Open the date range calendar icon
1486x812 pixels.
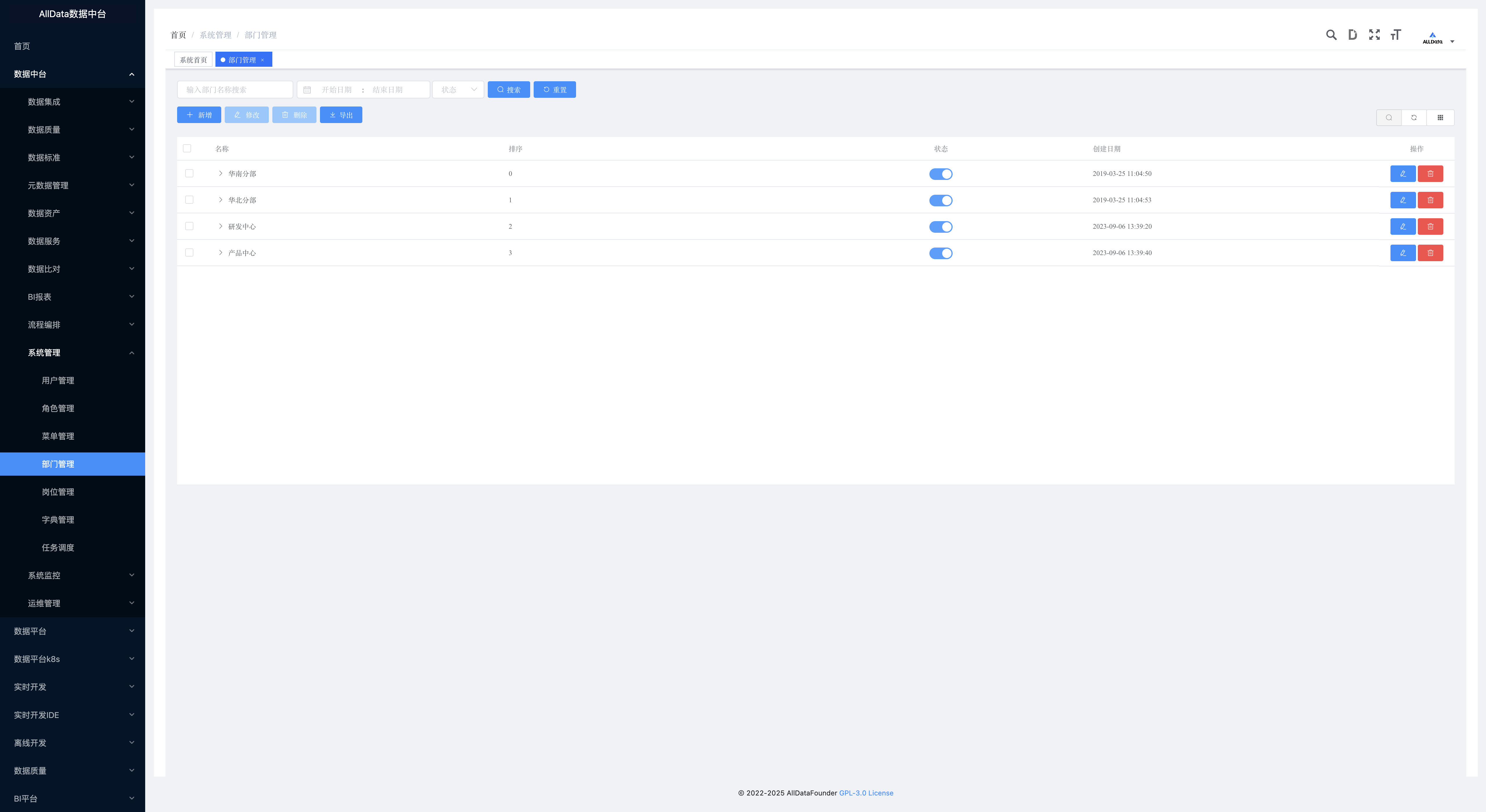pos(307,90)
